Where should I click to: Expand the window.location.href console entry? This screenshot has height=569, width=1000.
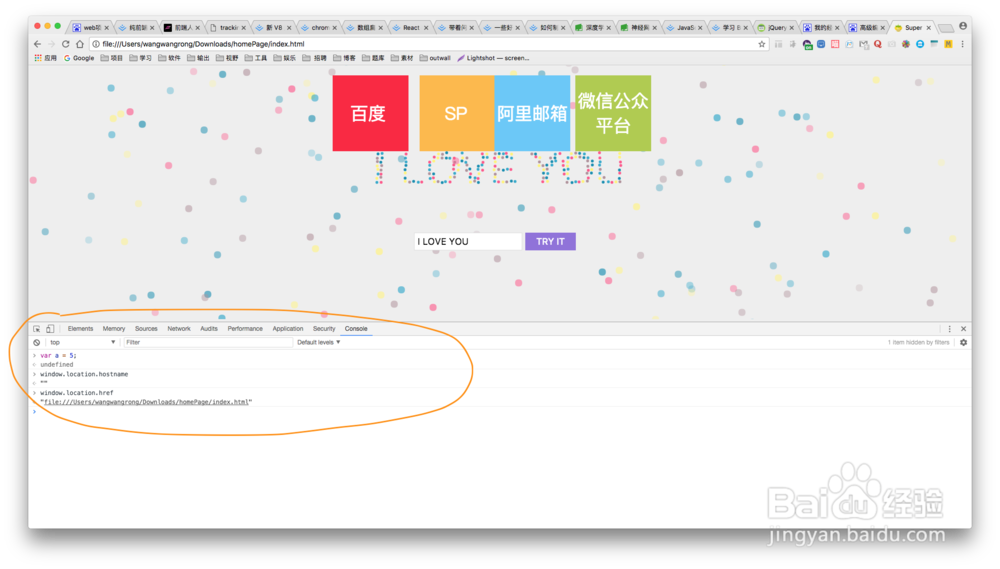34,393
